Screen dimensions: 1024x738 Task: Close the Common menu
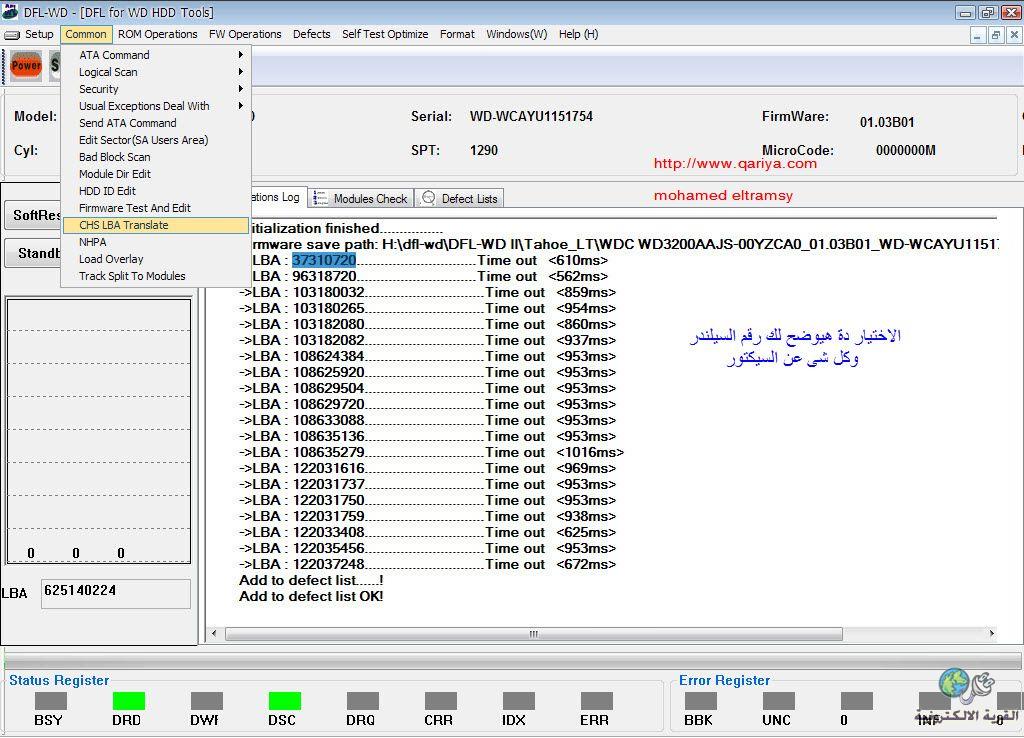86,34
